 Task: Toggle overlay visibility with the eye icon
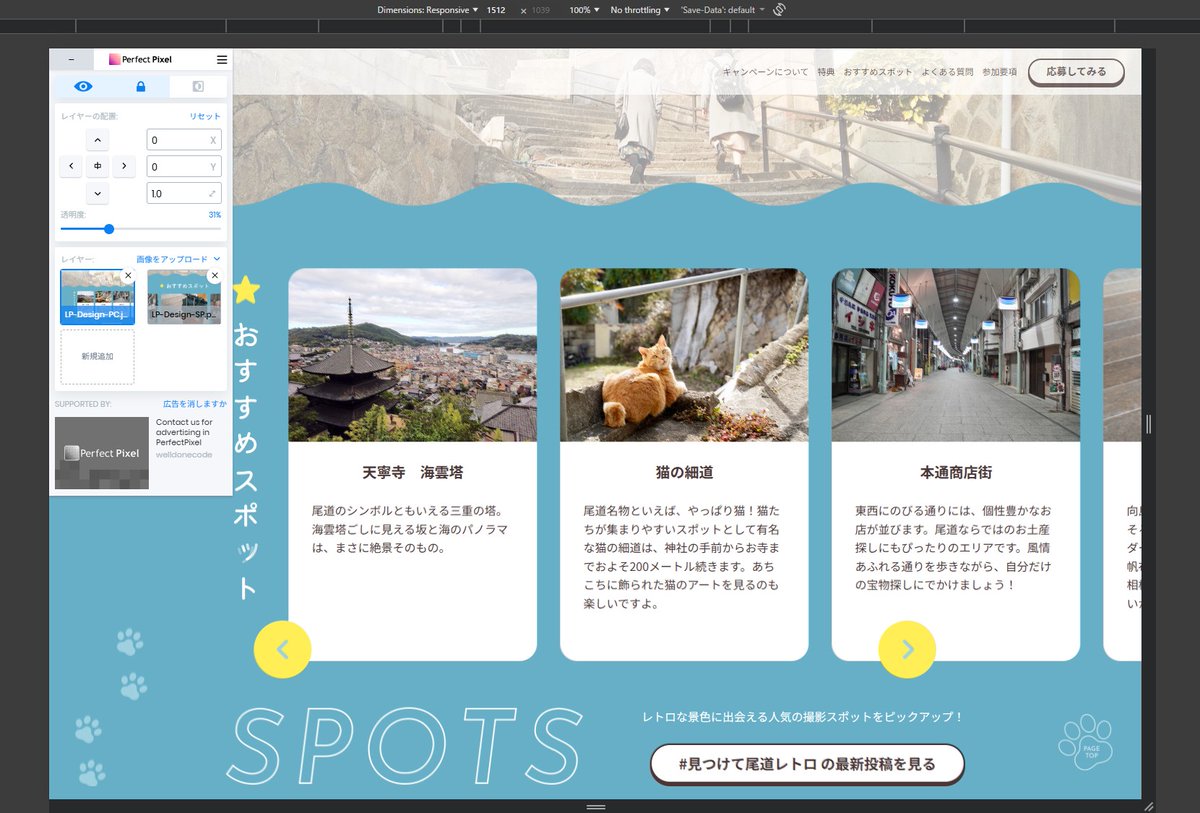[x=83, y=86]
